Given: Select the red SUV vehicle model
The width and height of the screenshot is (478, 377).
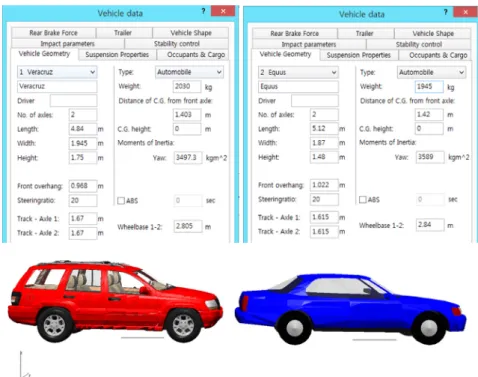Looking at the screenshot, I should coord(115,302).
